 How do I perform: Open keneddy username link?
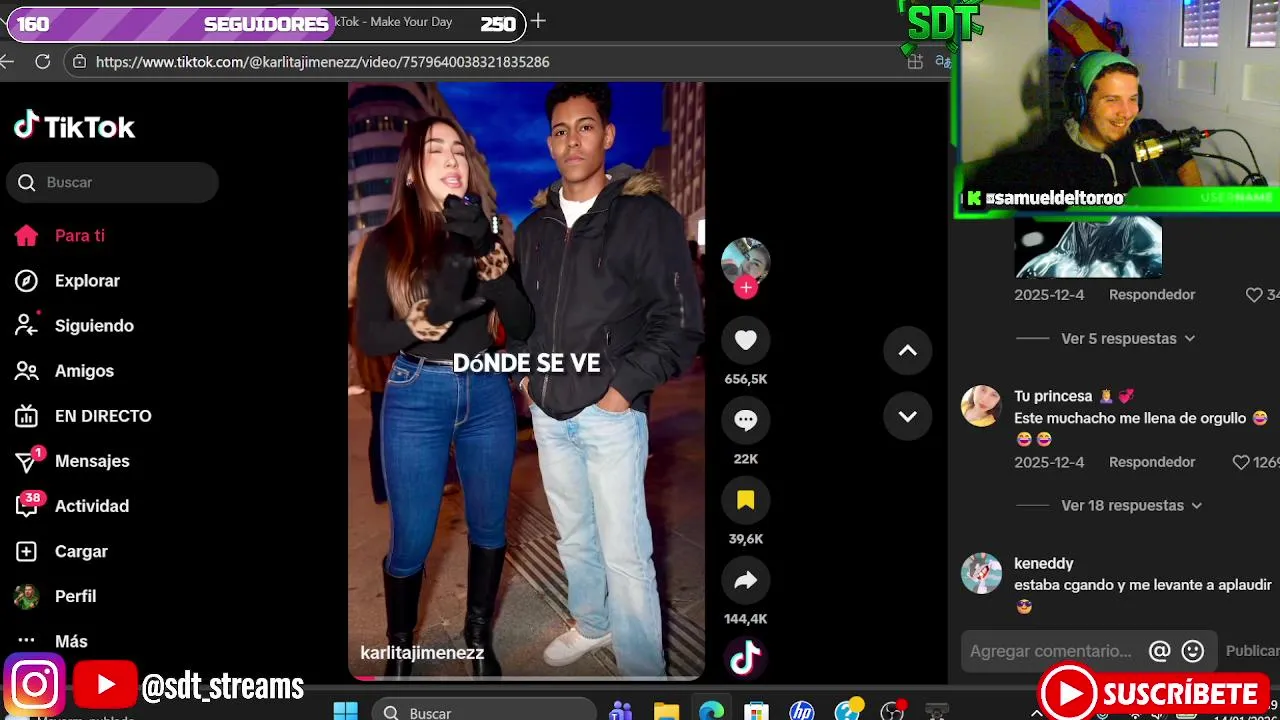pos(1043,564)
